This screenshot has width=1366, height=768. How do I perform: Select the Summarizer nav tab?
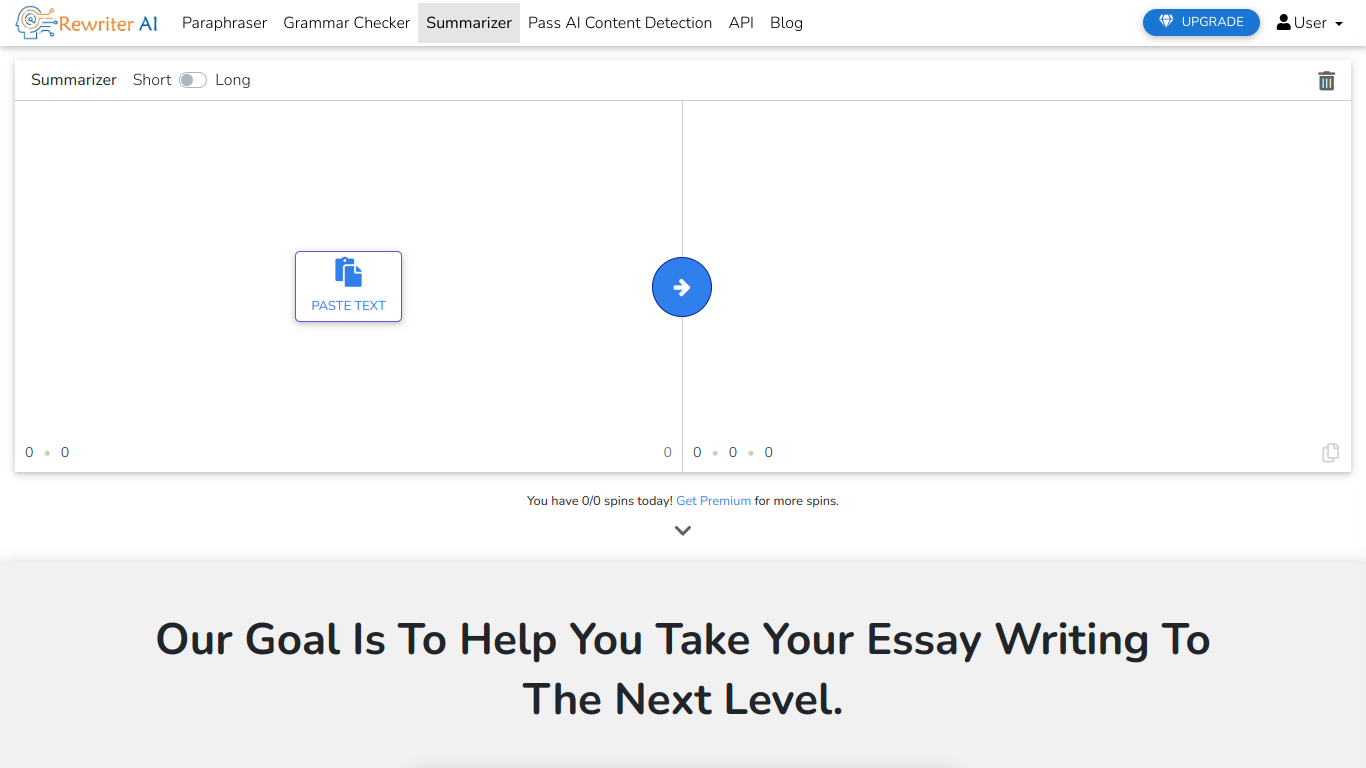(x=469, y=23)
